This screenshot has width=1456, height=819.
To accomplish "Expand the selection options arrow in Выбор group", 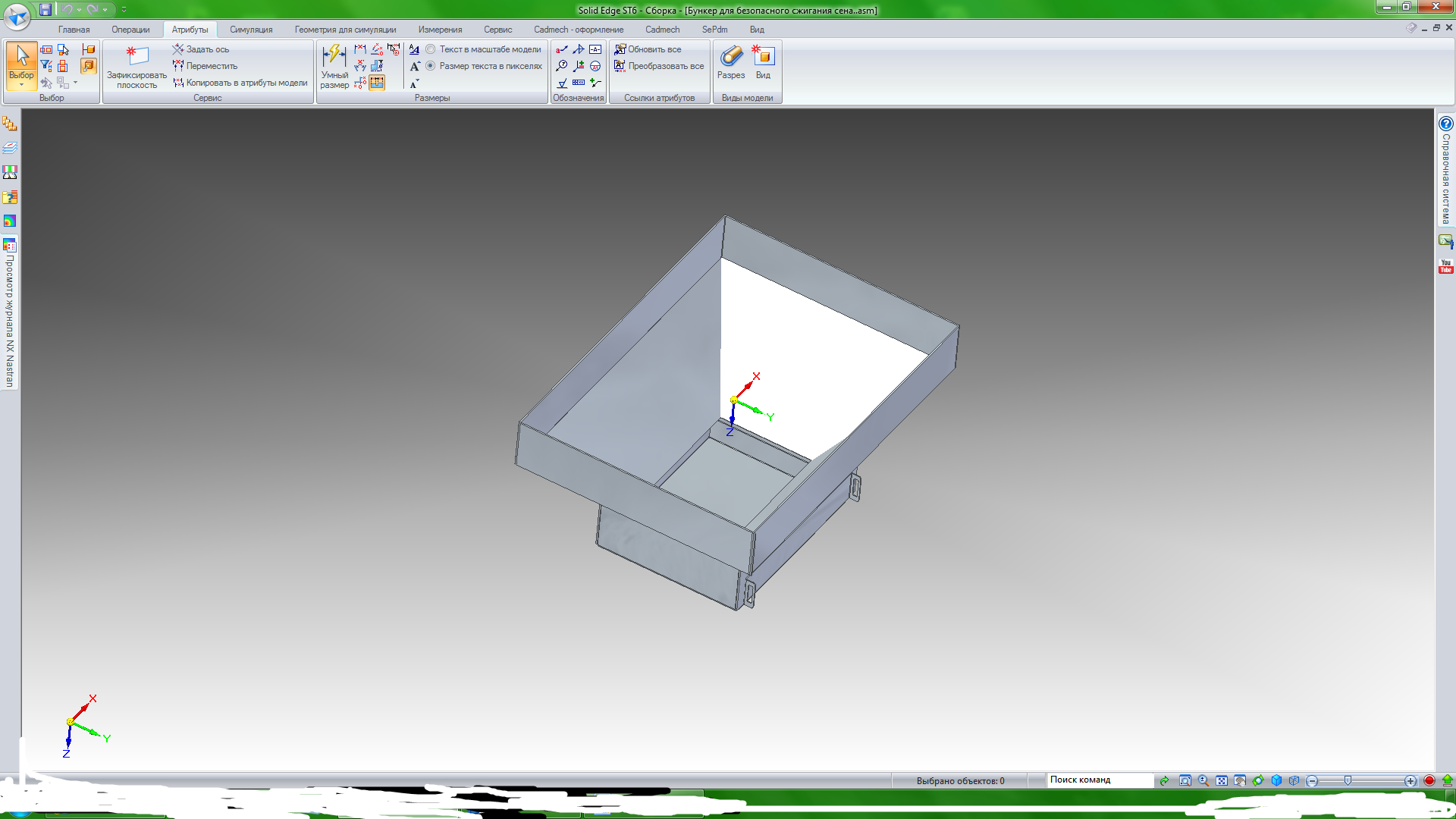I will 76,83.
